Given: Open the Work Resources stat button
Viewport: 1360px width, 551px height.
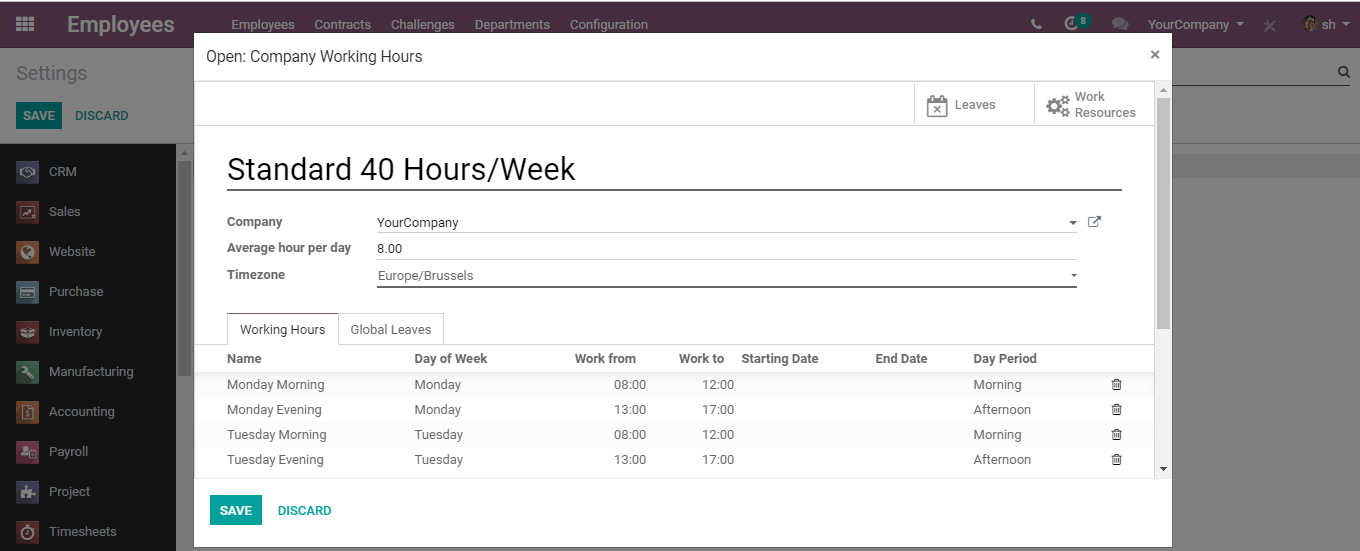Looking at the screenshot, I should 1094,104.
